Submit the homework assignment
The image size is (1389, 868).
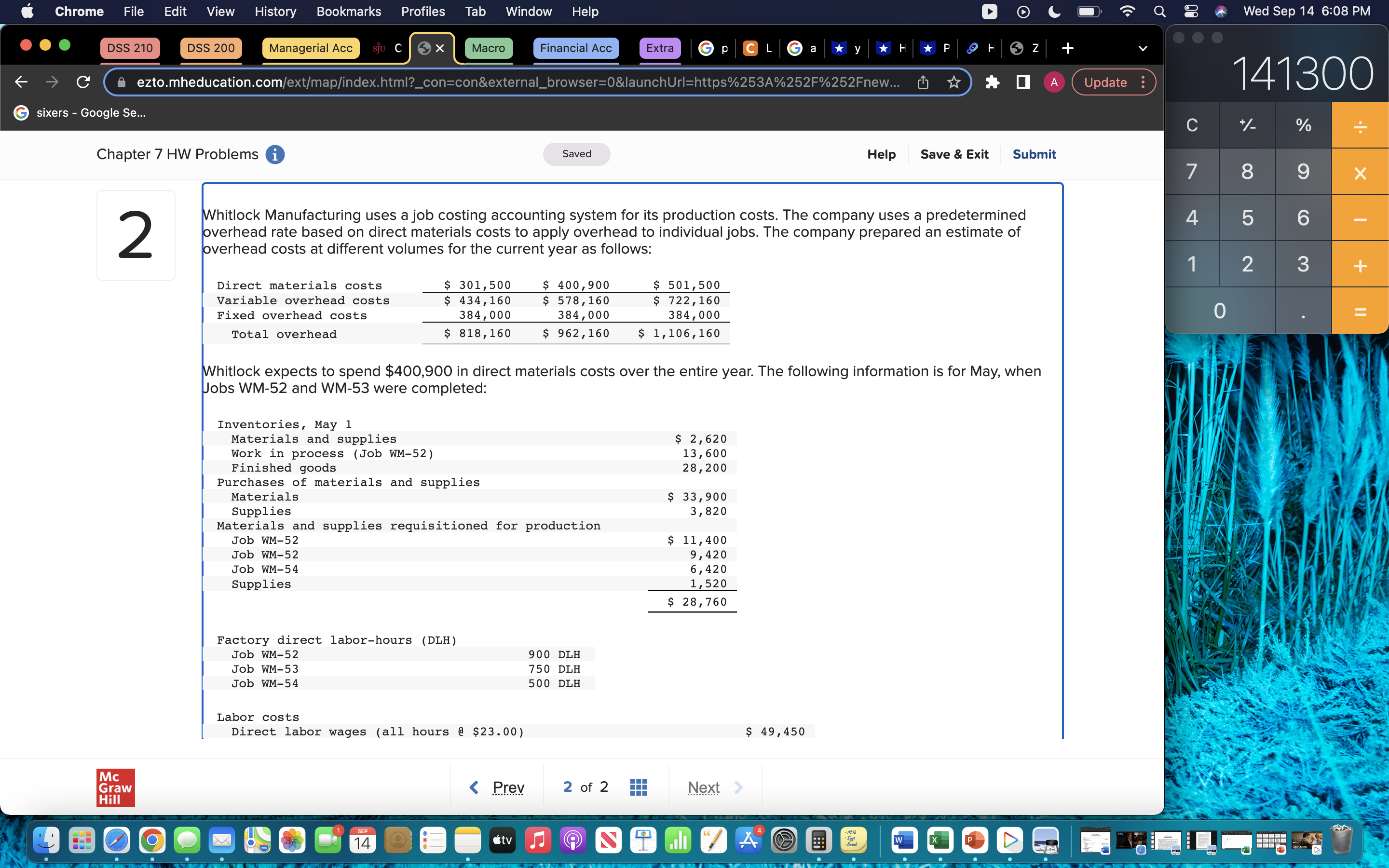pyautogui.click(x=1034, y=154)
